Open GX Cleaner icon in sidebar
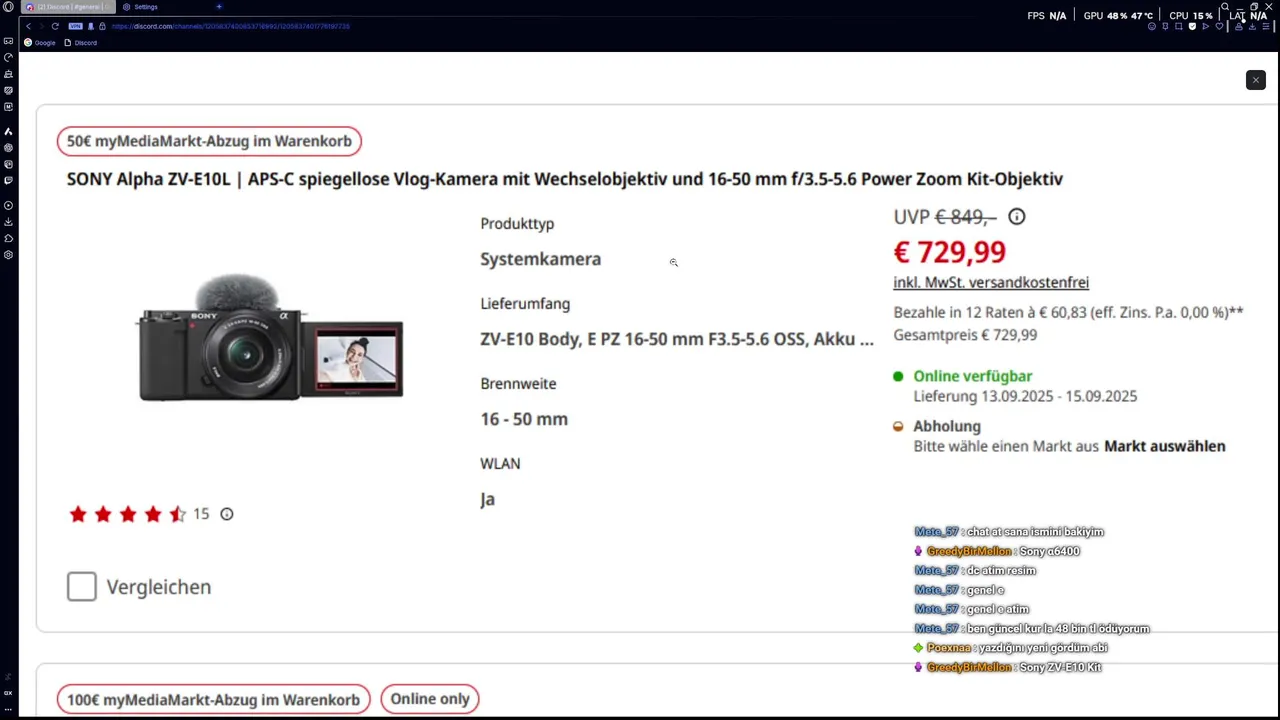This screenshot has height=720, width=1280. pos(8,74)
